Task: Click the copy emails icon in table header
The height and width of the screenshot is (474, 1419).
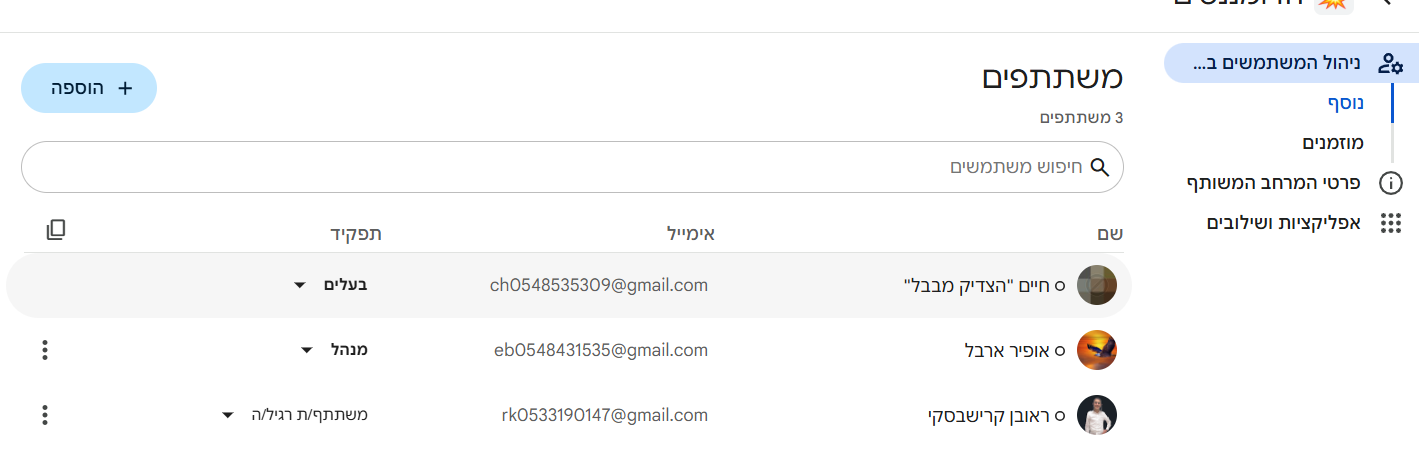Action: [56, 231]
